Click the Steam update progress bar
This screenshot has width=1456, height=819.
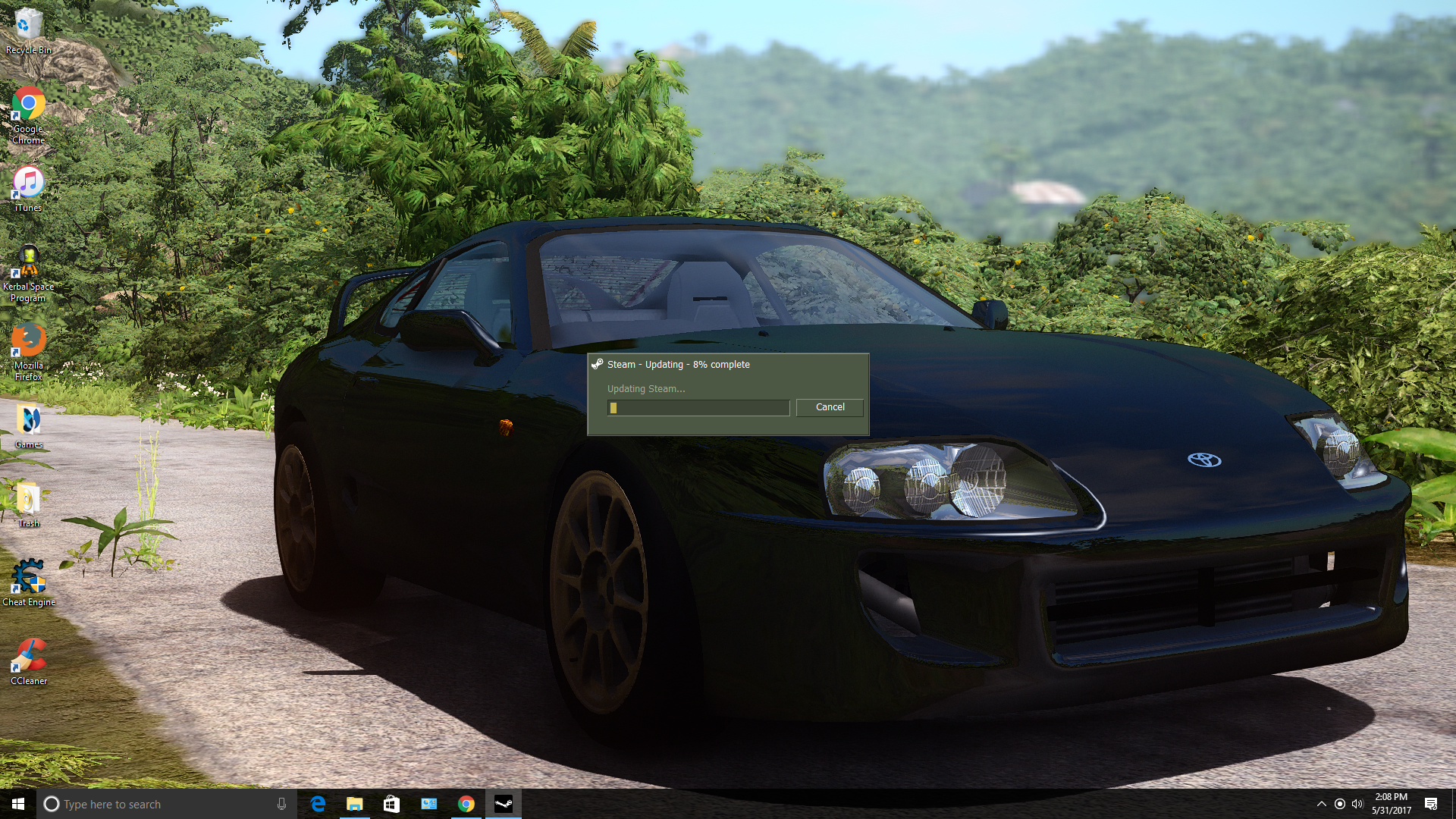pos(698,408)
